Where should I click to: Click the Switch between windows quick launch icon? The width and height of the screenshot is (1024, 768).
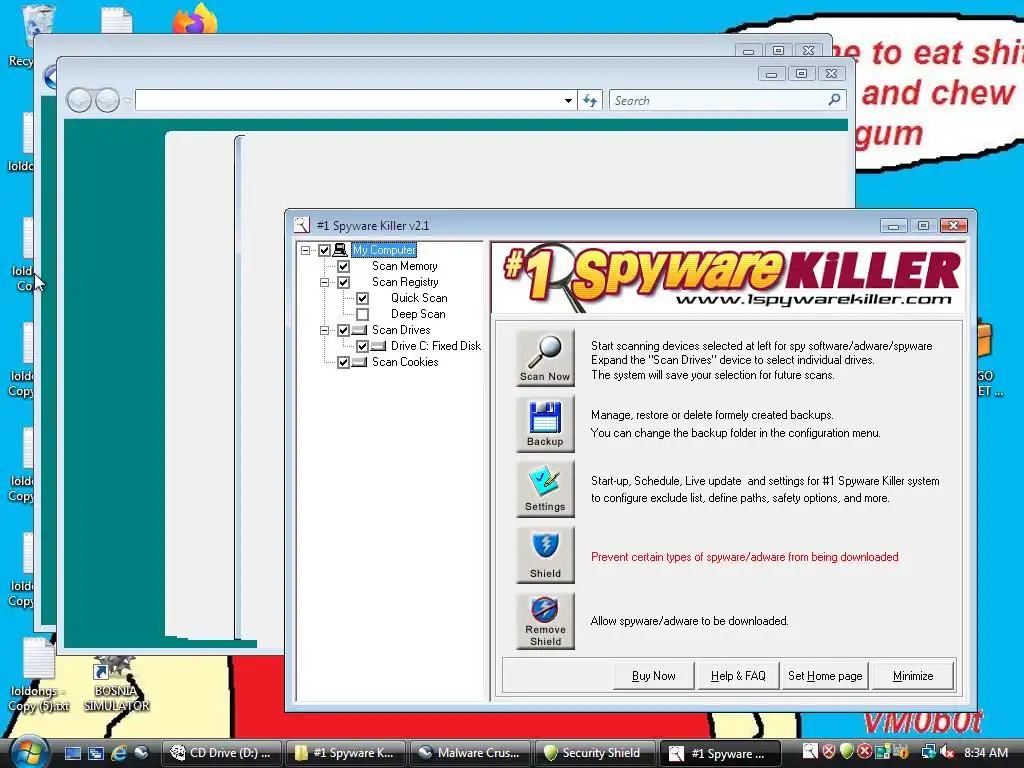click(x=96, y=753)
